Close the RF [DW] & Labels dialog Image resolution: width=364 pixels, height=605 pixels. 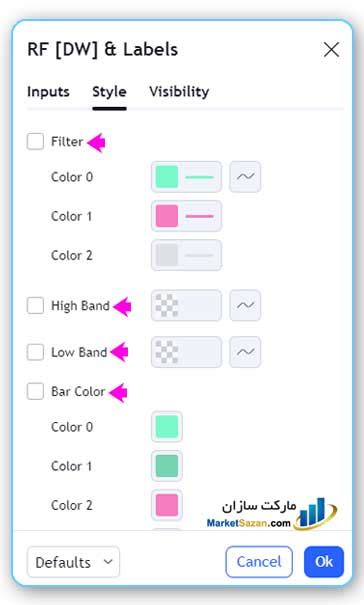click(331, 50)
